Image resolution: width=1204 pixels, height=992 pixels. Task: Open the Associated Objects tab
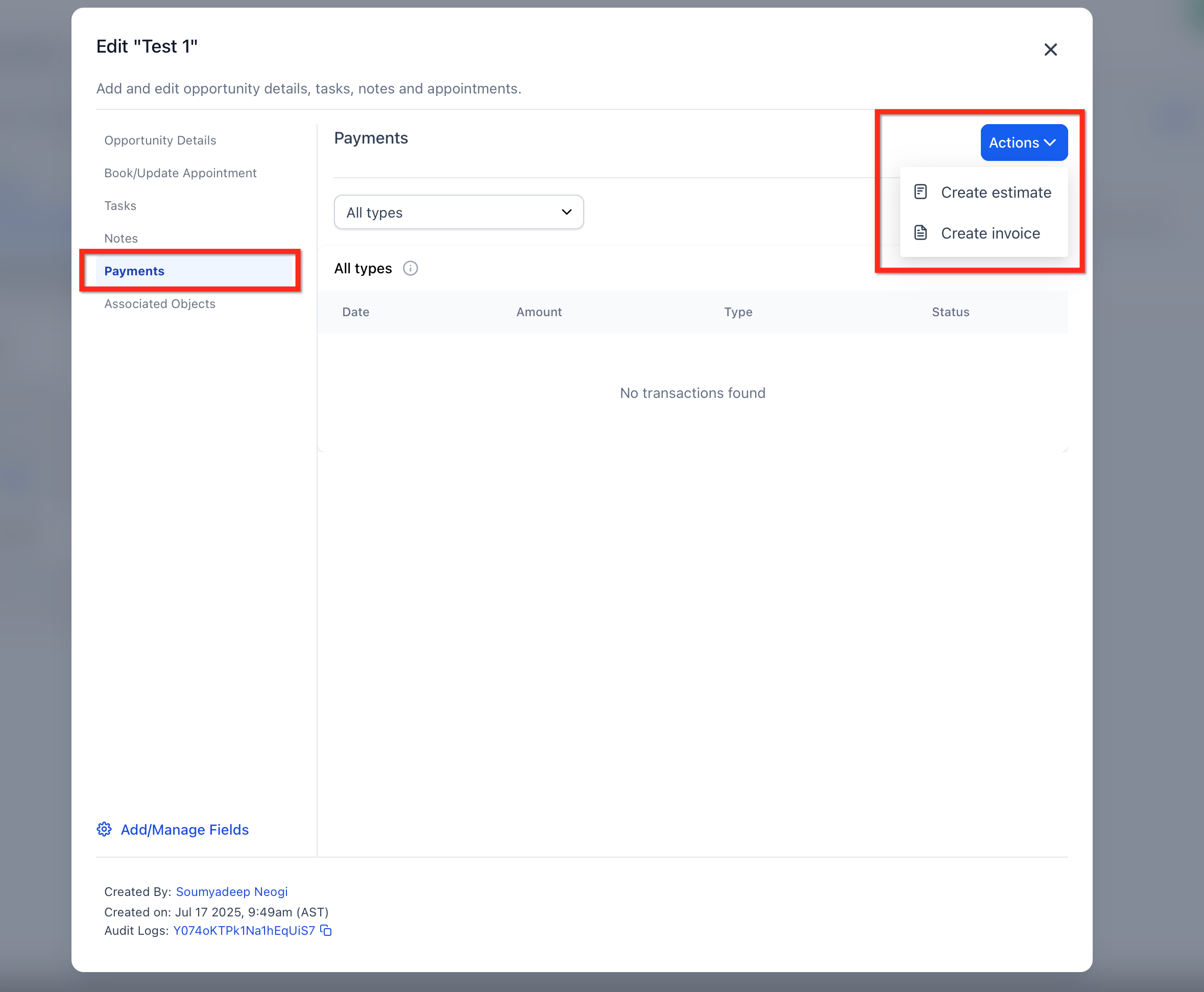tap(159, 304)
